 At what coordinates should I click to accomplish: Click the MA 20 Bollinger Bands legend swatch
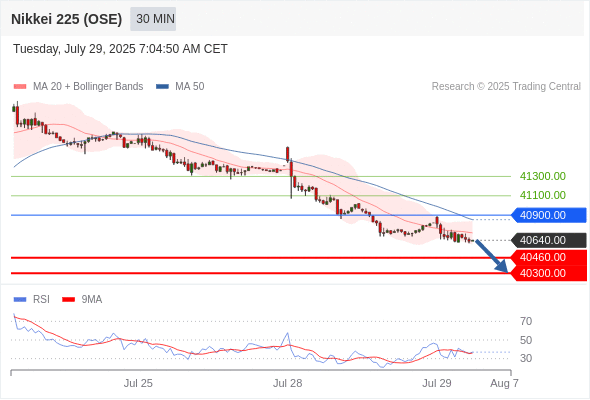pyautogui.click(x=20, y=87)
